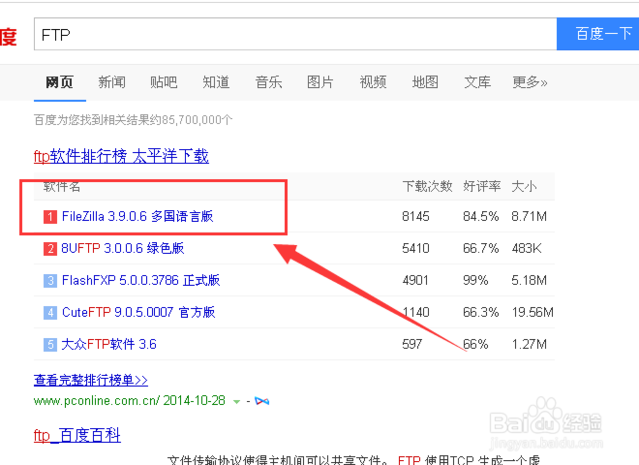This screenshot has height=465, width=639.
Task: Click download count 597 for 大众FTP软件
Action: 412,344
